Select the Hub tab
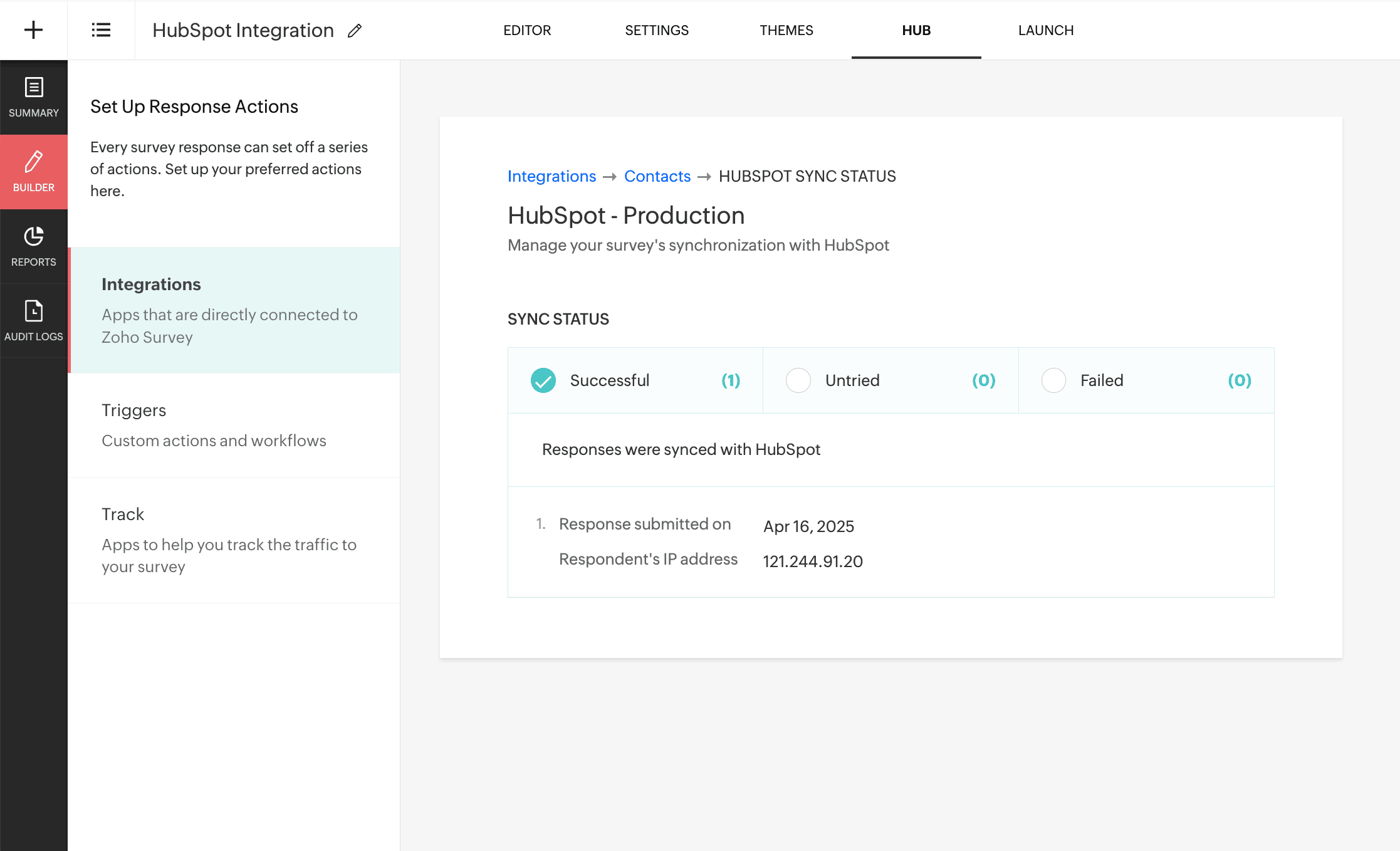 pos(916,30)
